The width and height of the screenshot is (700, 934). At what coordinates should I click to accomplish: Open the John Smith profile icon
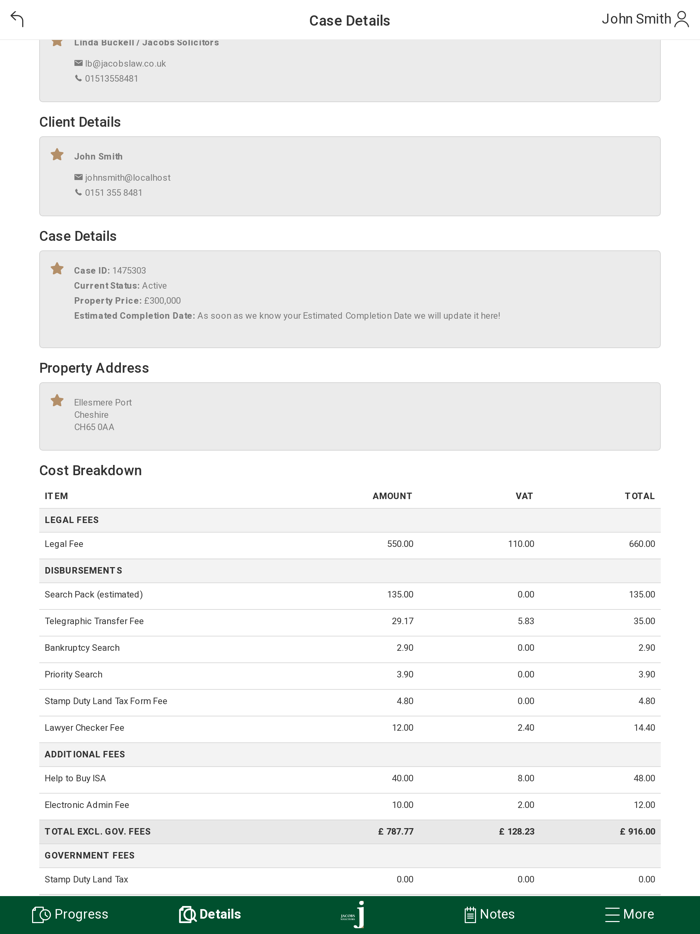click(x=681, y=19)
